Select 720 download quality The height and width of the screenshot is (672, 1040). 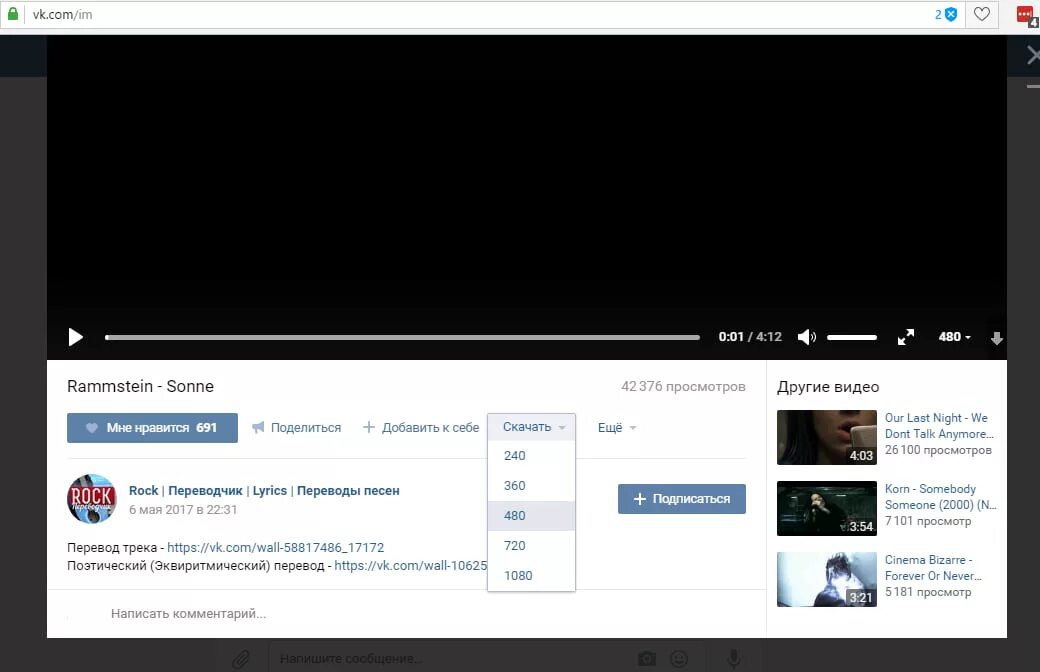point(531,545)
